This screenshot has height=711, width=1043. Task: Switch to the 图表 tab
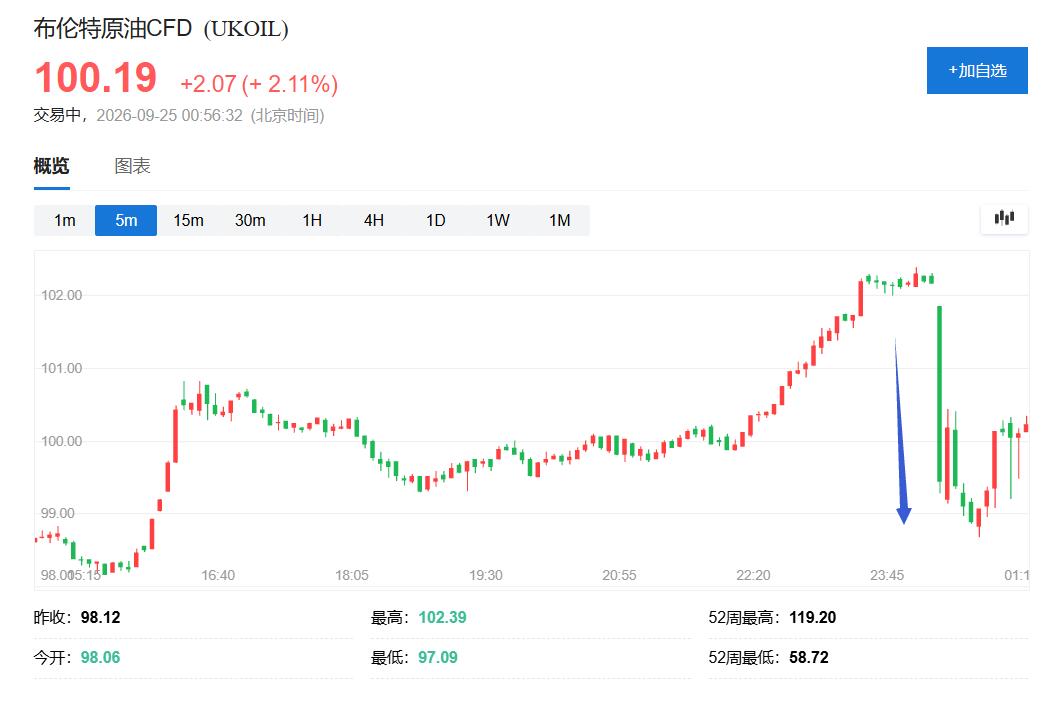(x=132, y=166)
